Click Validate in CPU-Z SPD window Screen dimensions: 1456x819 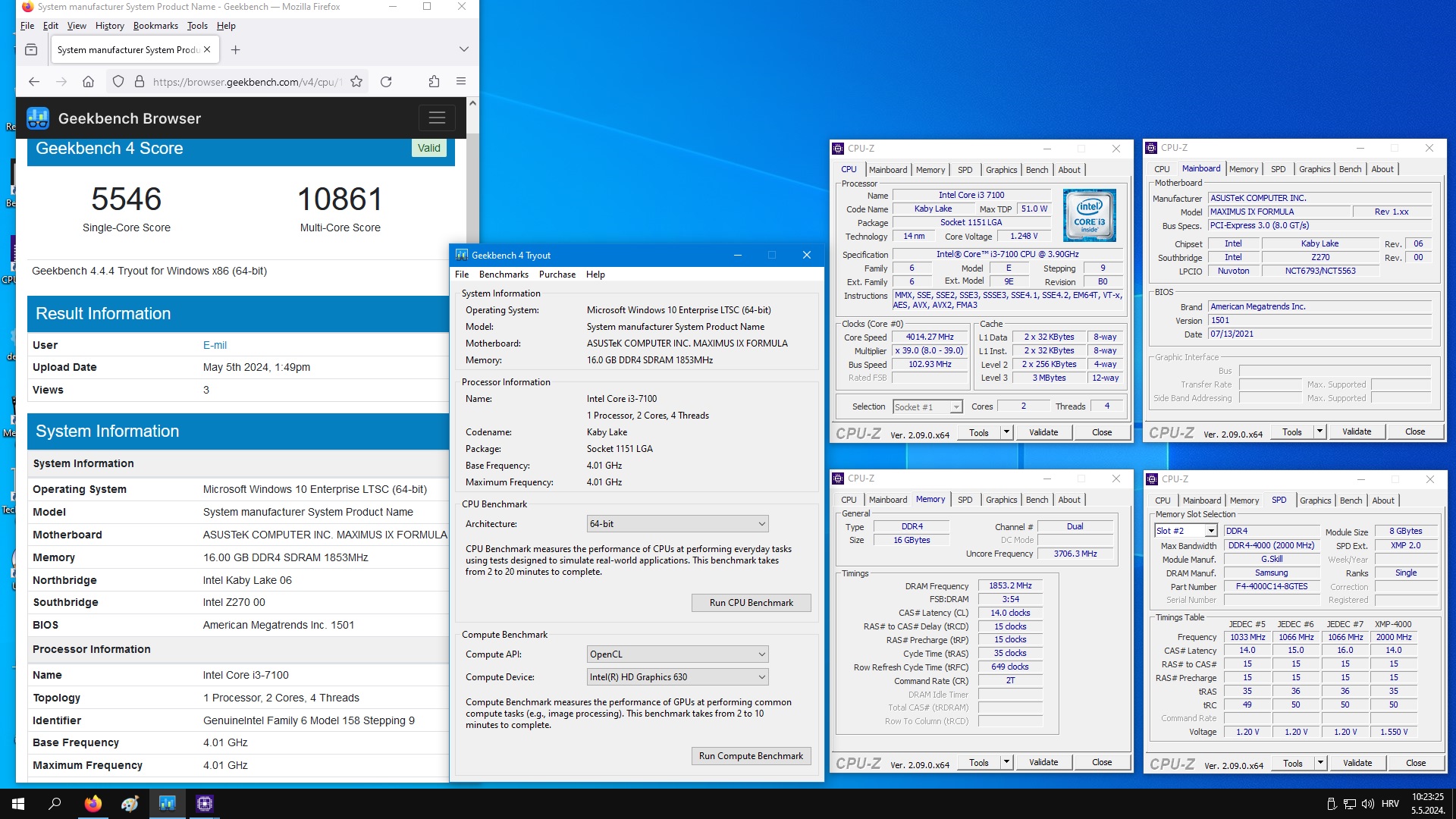coord(1357,763)
